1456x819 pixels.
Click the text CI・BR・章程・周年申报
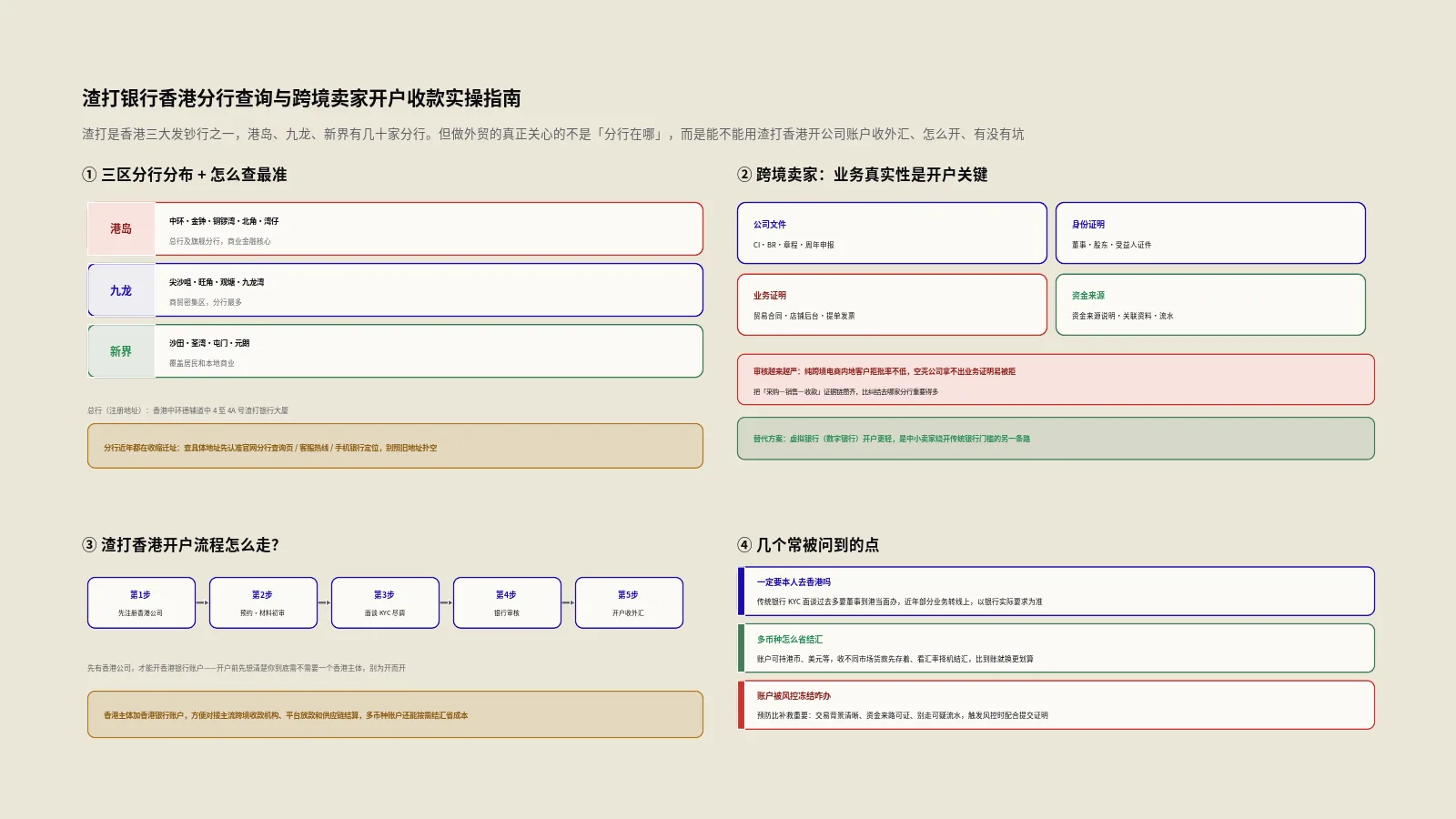794,245
